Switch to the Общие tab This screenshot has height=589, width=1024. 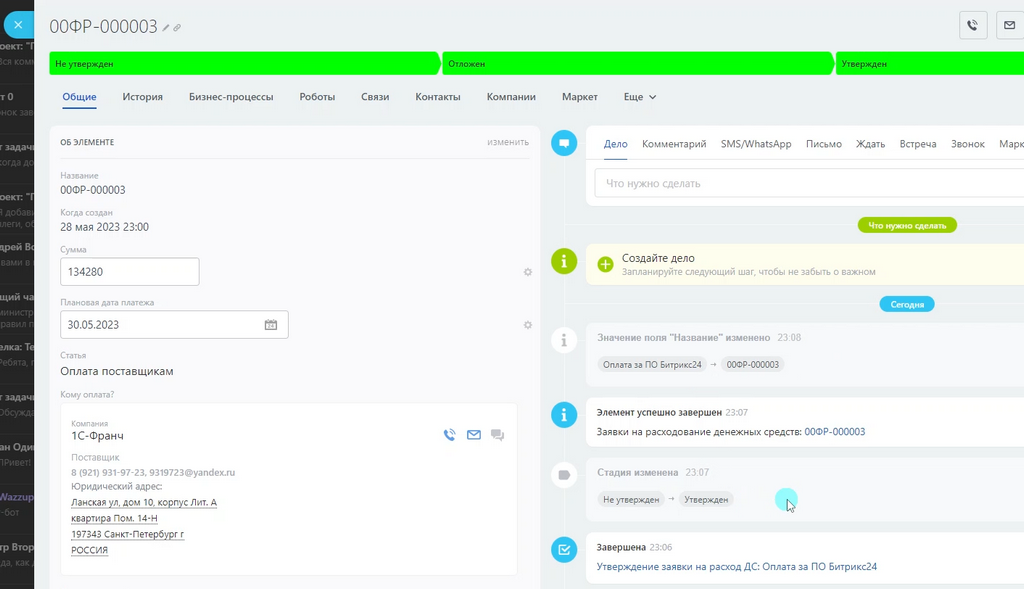[79, 97]
